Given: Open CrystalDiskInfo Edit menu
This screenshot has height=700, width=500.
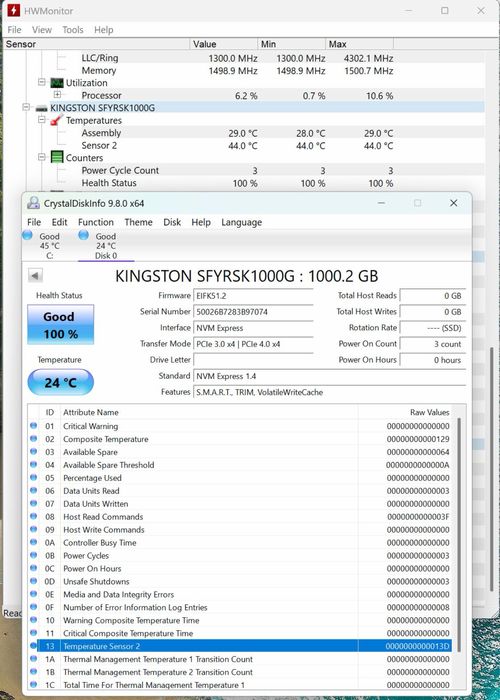Looking at the screenshot, I should (x=59, y=222).
